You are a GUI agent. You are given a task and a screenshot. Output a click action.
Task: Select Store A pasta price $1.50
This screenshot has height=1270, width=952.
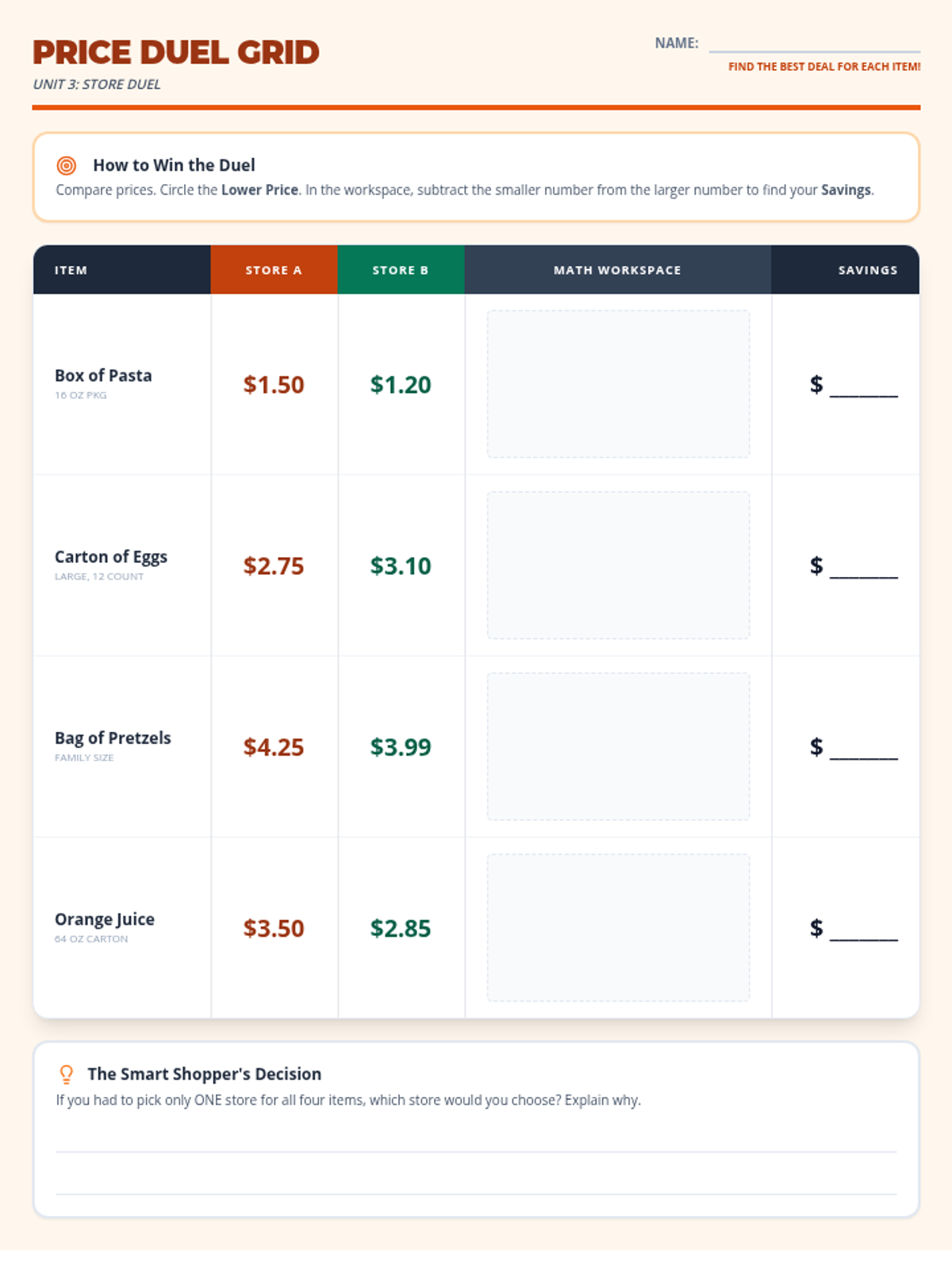tap(274, 385)
